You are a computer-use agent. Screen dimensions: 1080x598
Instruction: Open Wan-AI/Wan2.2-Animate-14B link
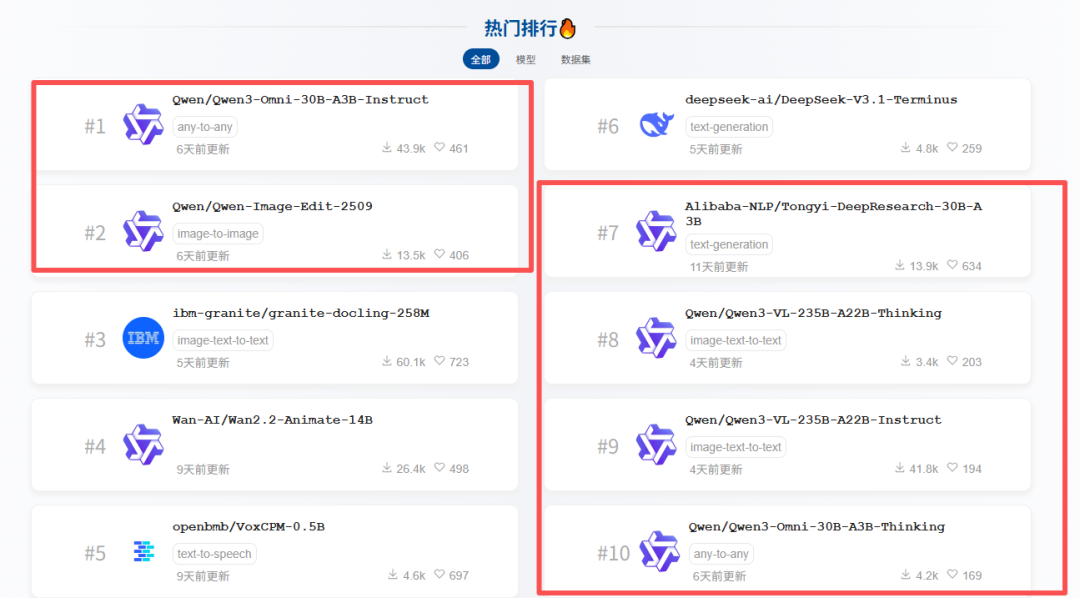[272, 420]
